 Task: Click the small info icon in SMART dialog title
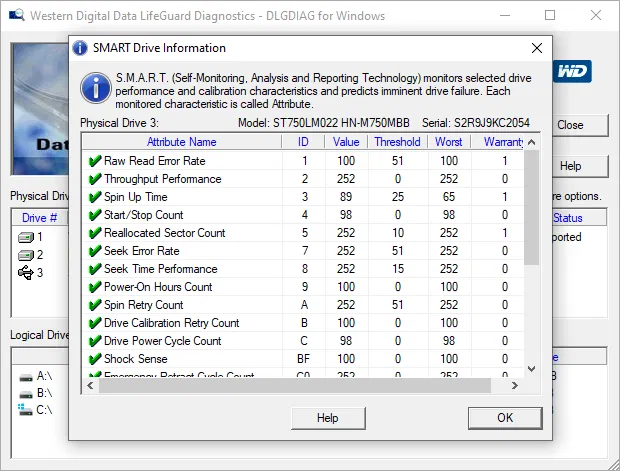tap(80, 48)
